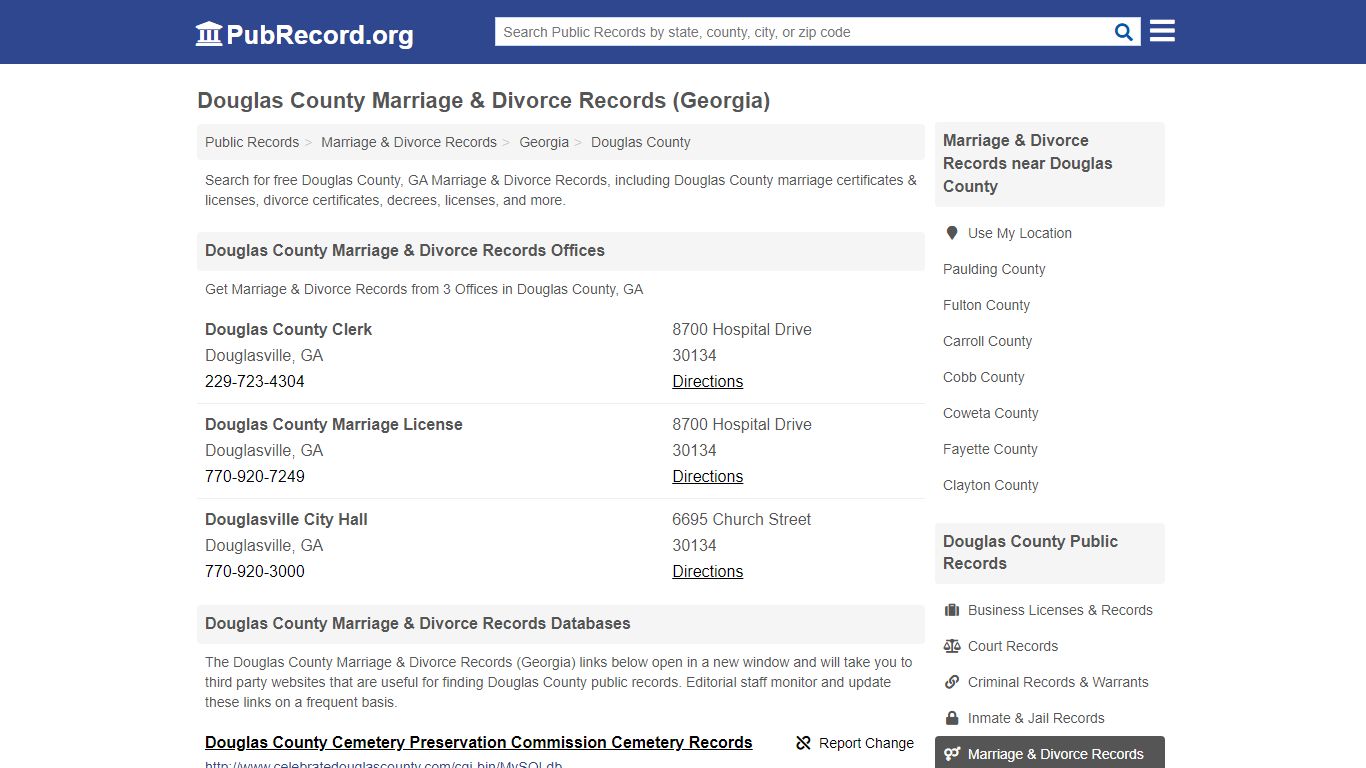Get Directions to Douglas County Marriage License
This screenshot has height=768, width=1366.
[x=708, y=476]
